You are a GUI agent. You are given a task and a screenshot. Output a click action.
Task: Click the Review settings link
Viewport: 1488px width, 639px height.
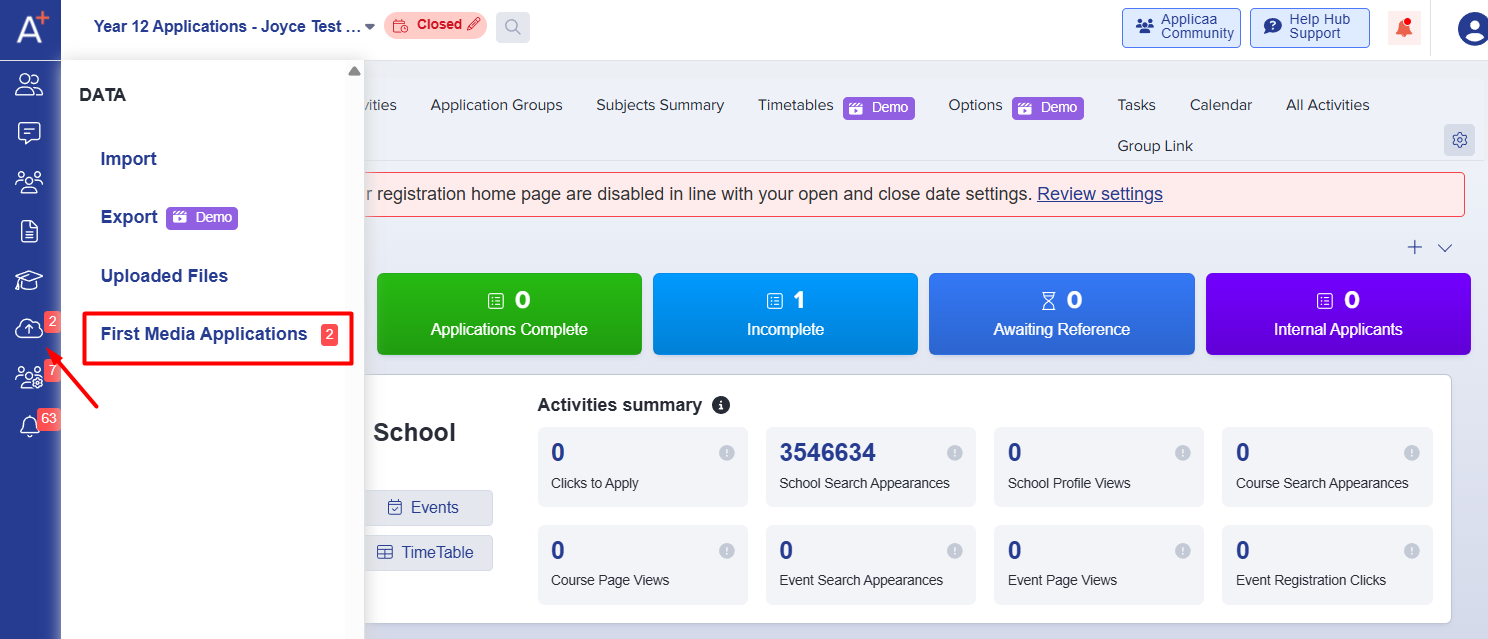[x=1099, y=194]
